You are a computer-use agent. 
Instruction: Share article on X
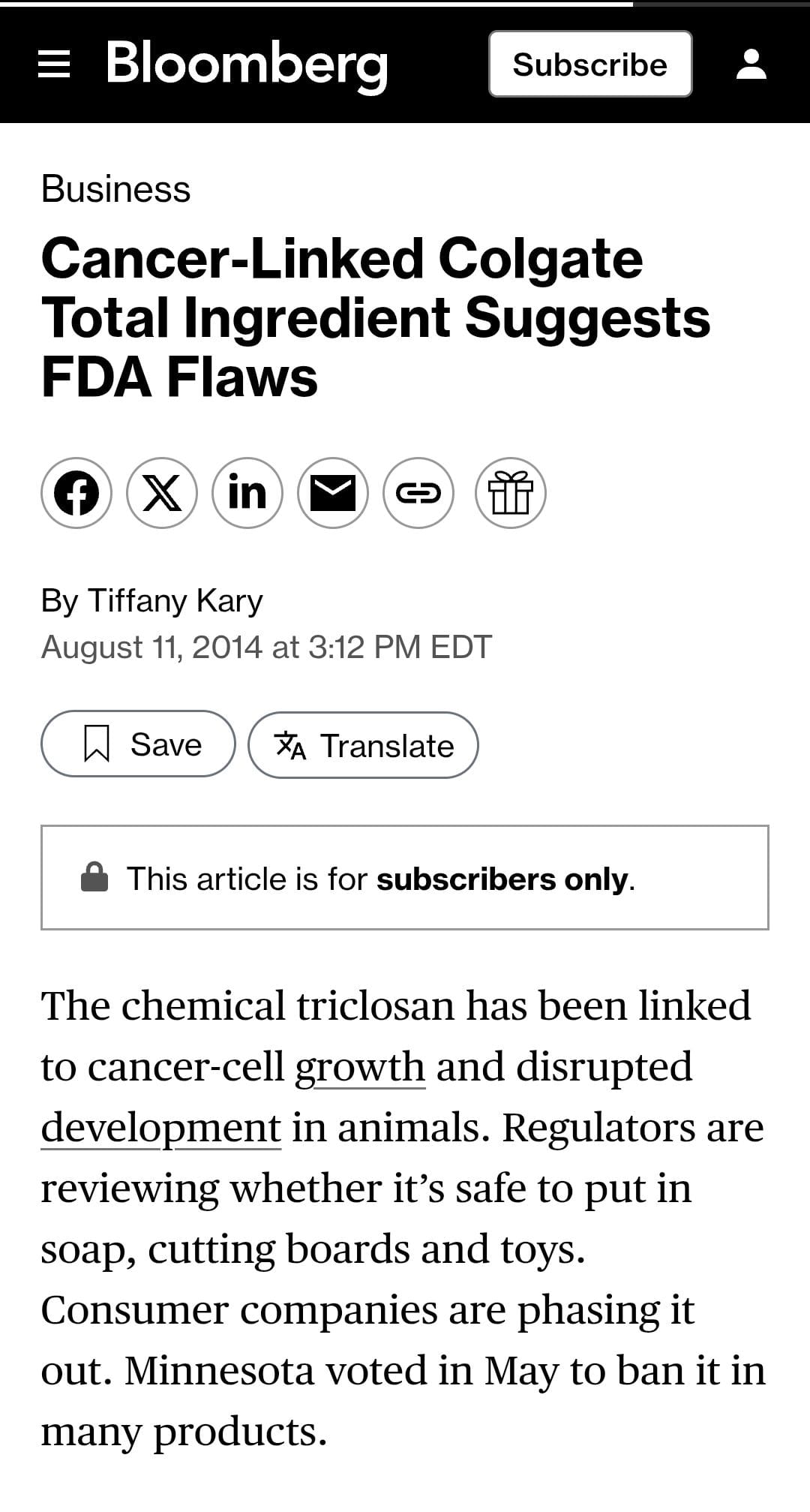pyautogui.click(x=162, y=493)
